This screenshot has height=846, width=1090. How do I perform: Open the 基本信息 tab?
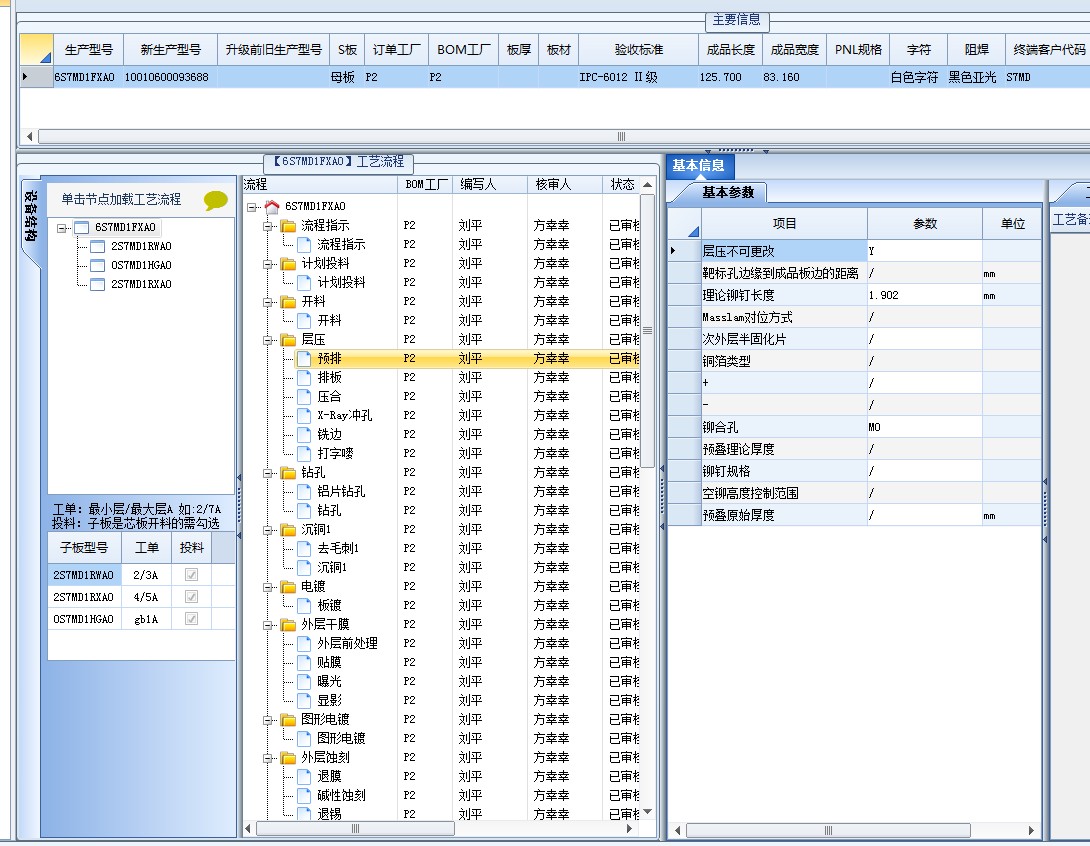coord(698,165)
